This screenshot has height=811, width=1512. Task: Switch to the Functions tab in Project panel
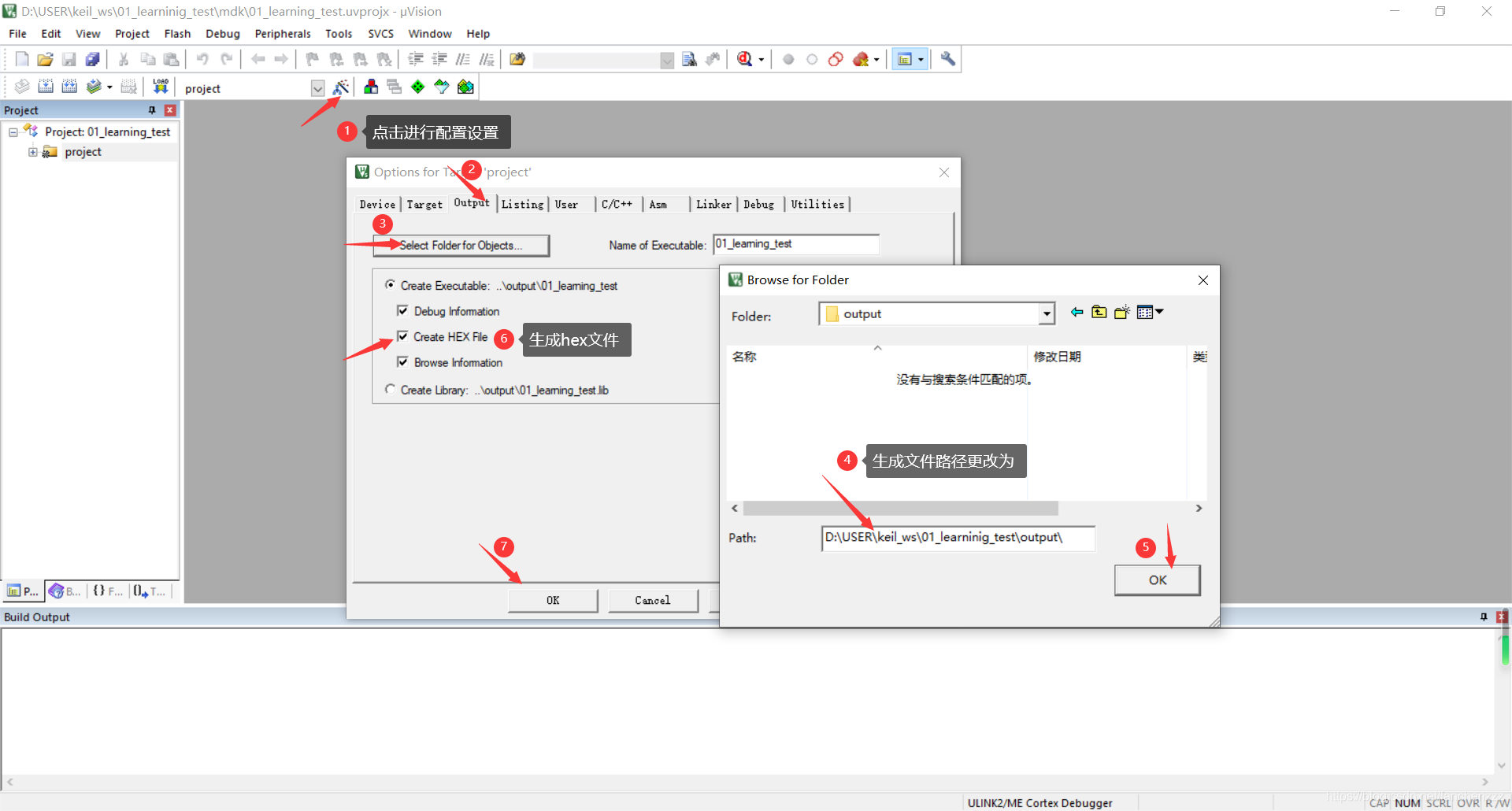coord(107,591)
